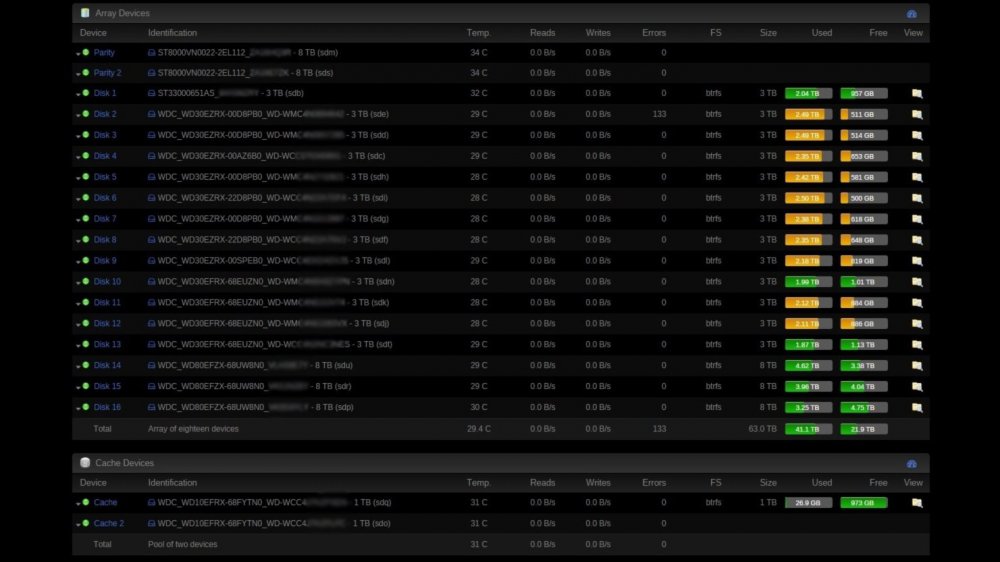
Task: Click the array total used bar 41.1 TB
Action: pos(808,429)
